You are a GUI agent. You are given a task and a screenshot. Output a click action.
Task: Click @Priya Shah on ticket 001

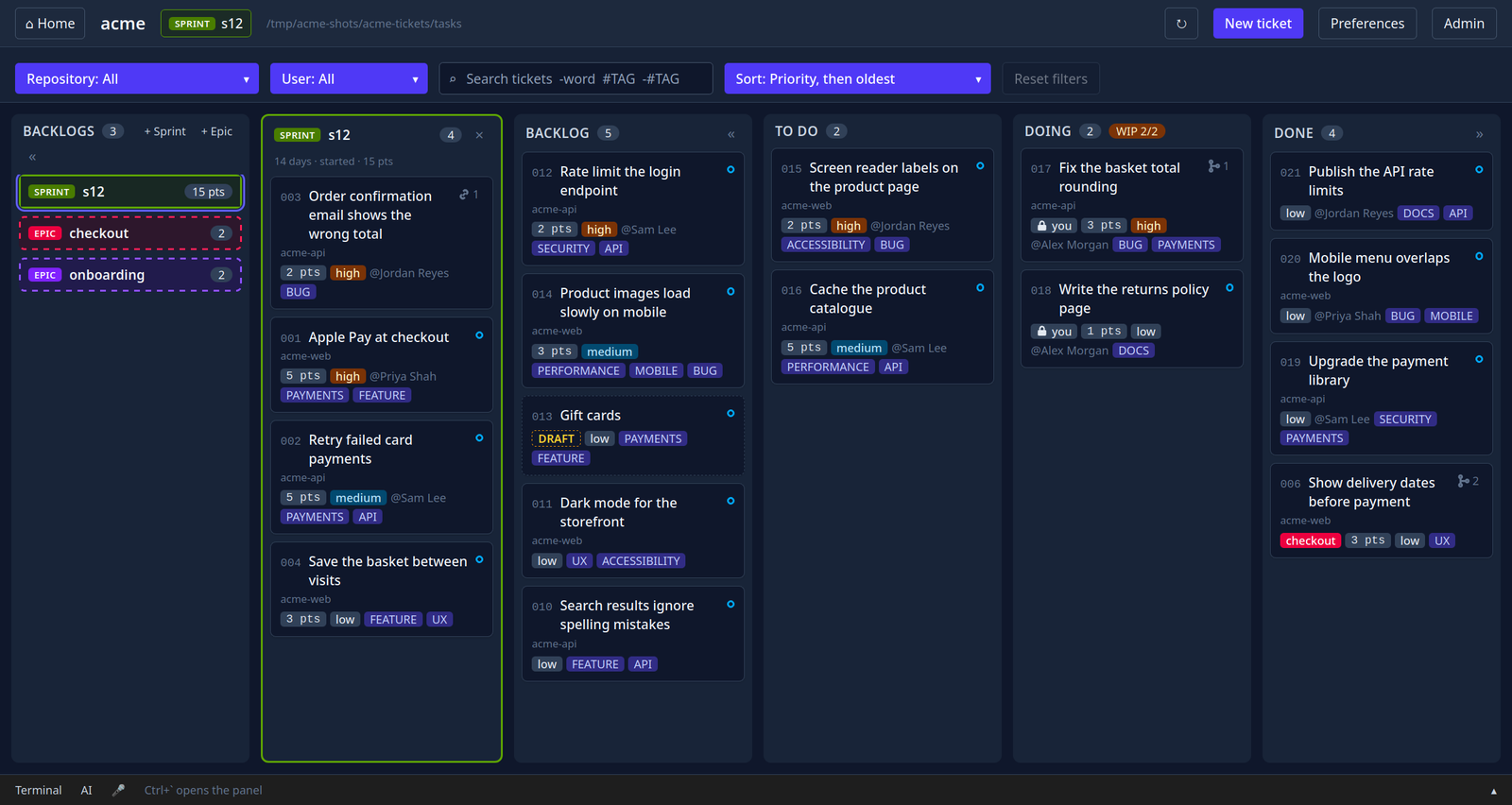tap(403, 376)
